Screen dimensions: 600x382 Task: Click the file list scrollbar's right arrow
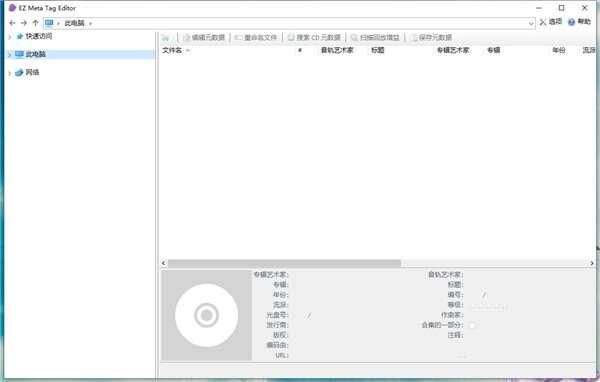point(592,263)
